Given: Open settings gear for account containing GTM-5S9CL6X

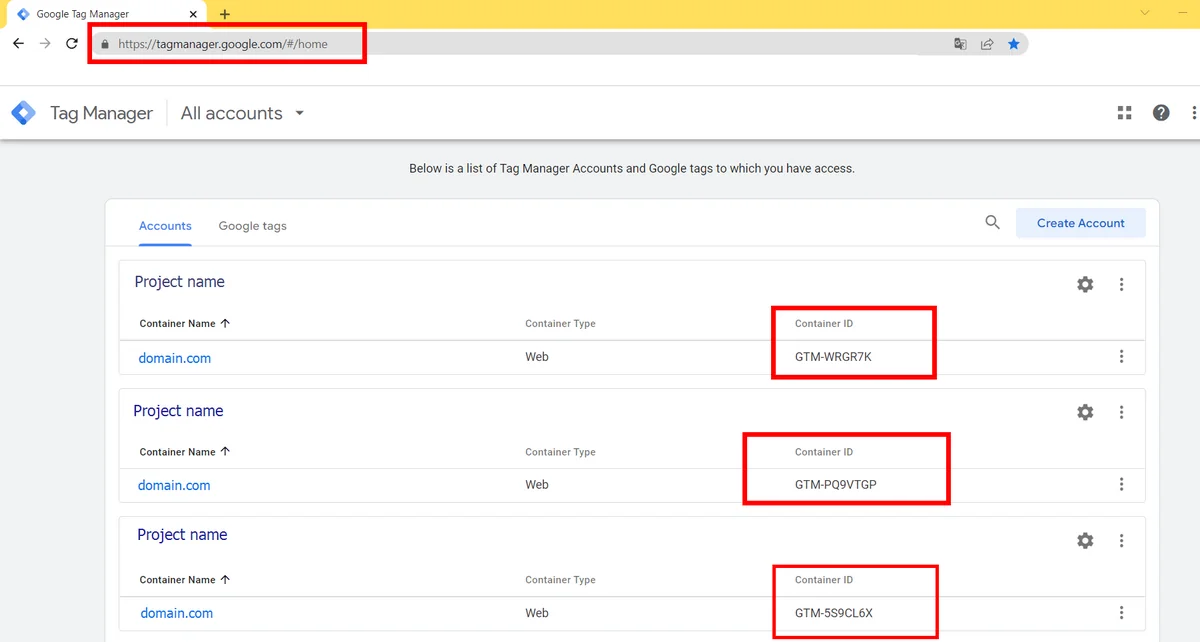Looking at the screenshot, I should (x=1085, y=541).
